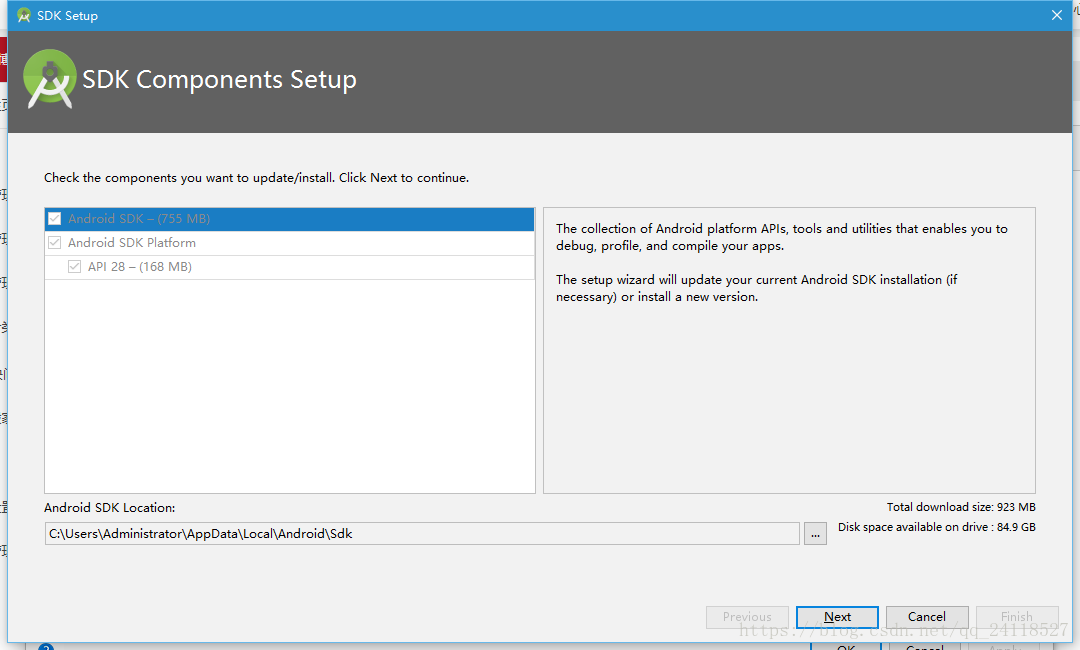1080x650 pixels.
Task: Click the blue help icon in background window
Action: coord(45,647)
